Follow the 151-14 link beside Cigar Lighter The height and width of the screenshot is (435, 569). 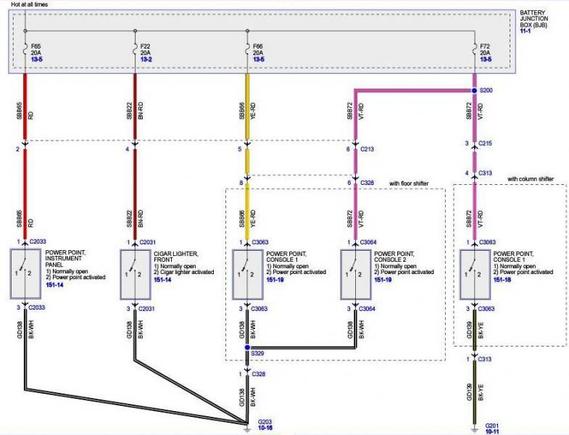(163, 280)
